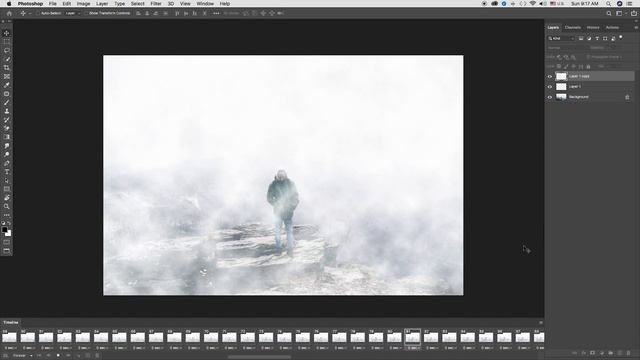The image size is (640, 360).
Task: Click the Share icon at top right
Action: 634,13
